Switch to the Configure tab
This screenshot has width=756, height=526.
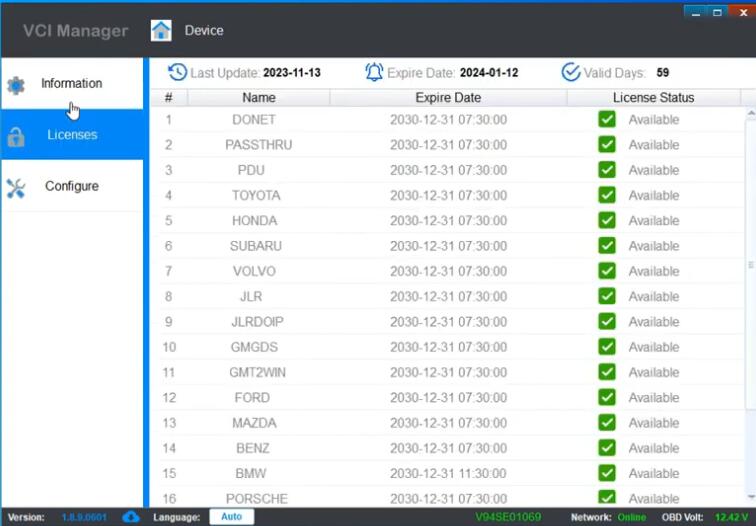tap(72, 186)
